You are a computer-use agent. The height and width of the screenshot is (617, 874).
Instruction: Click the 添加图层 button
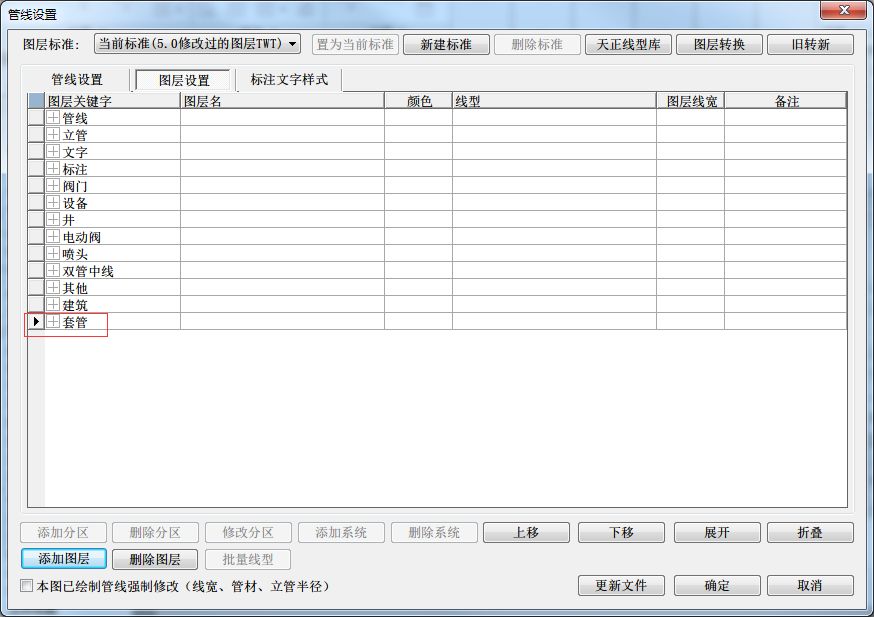[x=62, y=559]
